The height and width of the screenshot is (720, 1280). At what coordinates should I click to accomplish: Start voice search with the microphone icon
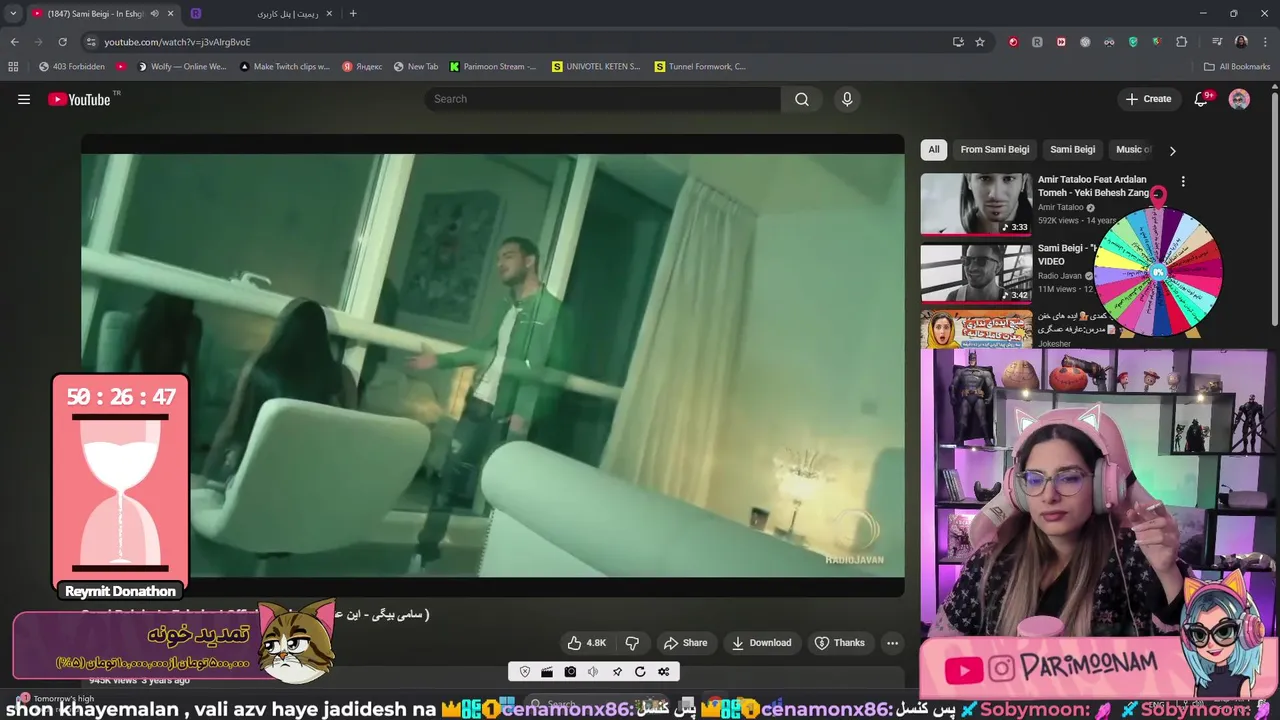847,99
